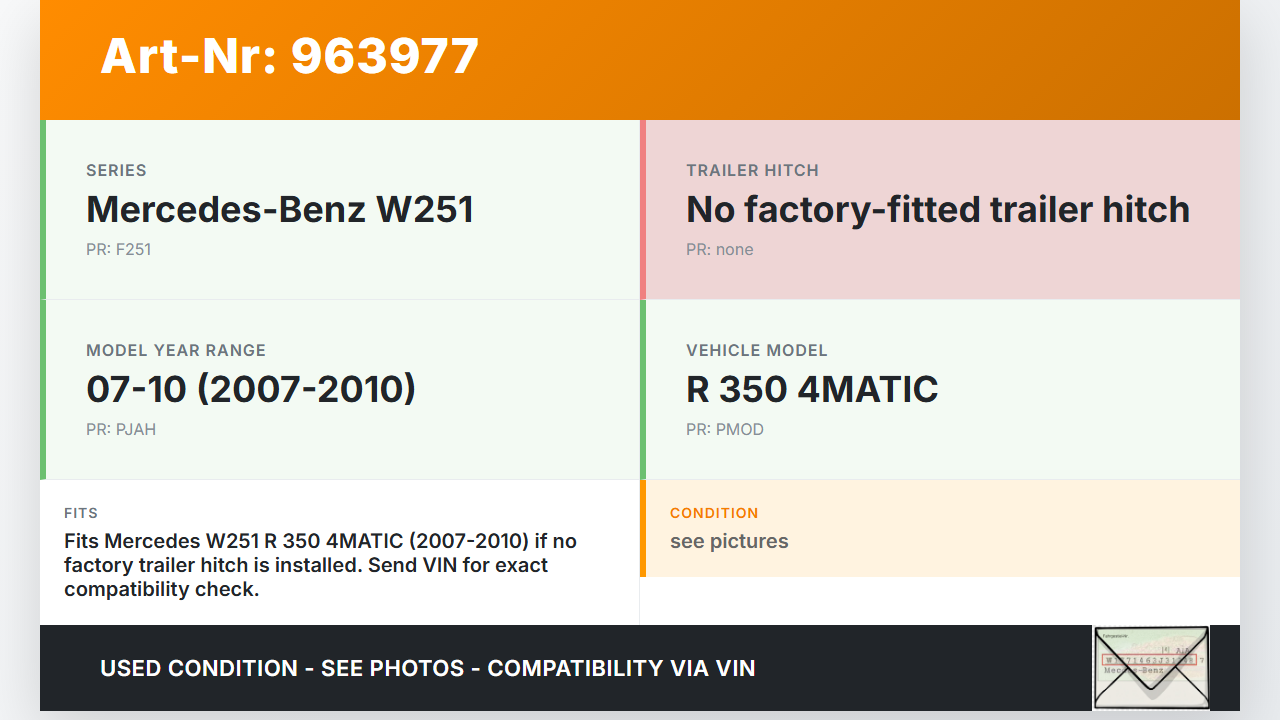The width and height of the screenshot is (1280, 720).
Task: Click the USED CONDITION footer banner text
Action: [428, 668]
